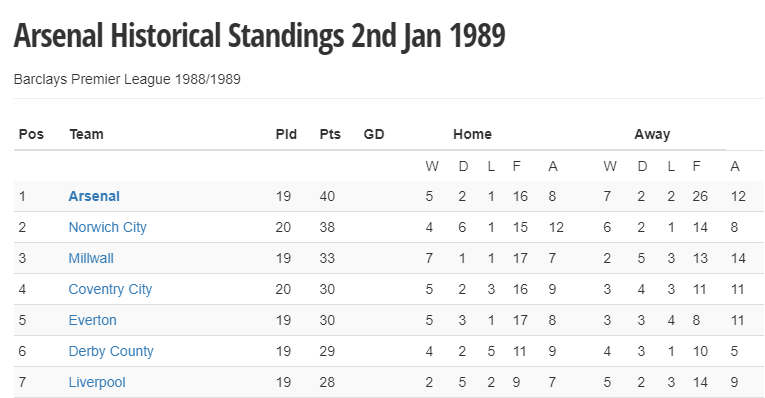765x398 pixels.
Task: Open the Coventry City team page
Action: (x=110, y=289)
